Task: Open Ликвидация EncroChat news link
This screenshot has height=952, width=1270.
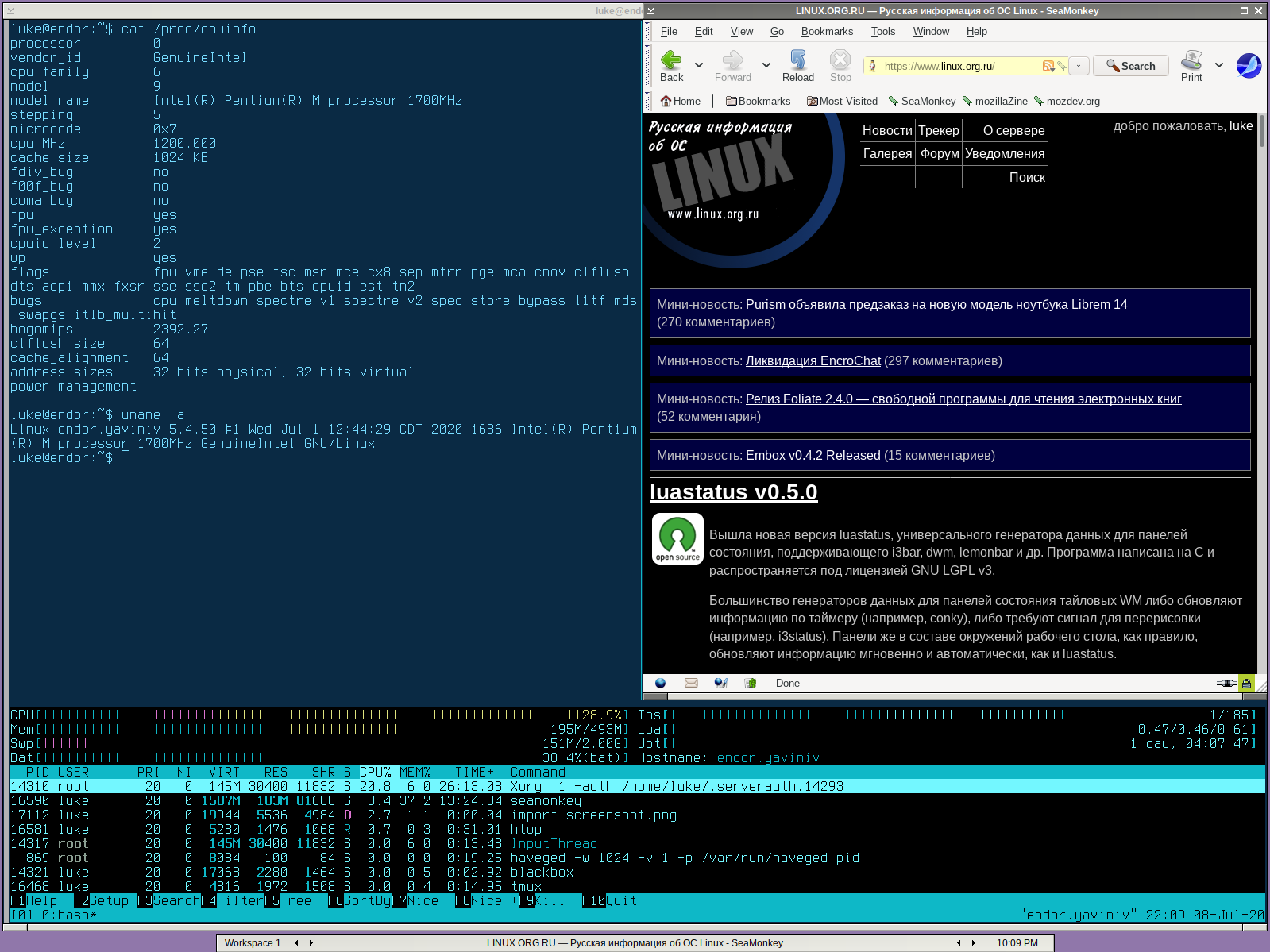Action: (x=813, y=361)
